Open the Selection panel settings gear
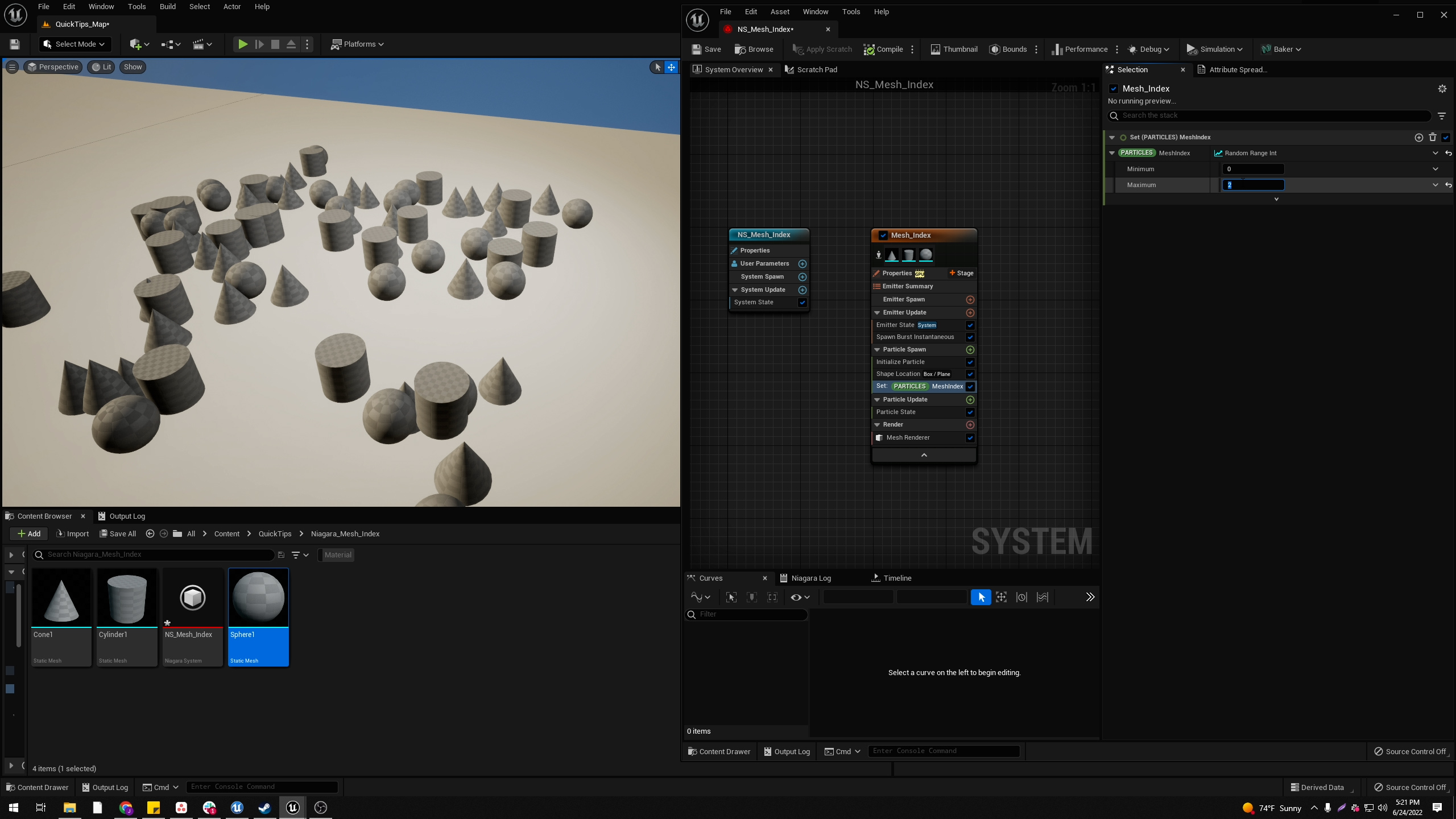1456x819 pixels. coord(1442,89)
